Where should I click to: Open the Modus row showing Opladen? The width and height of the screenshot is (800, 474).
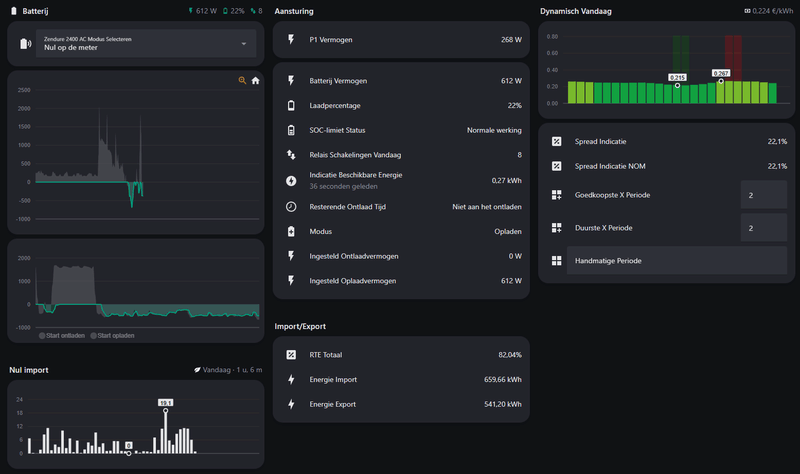click(x=400, y=231)
